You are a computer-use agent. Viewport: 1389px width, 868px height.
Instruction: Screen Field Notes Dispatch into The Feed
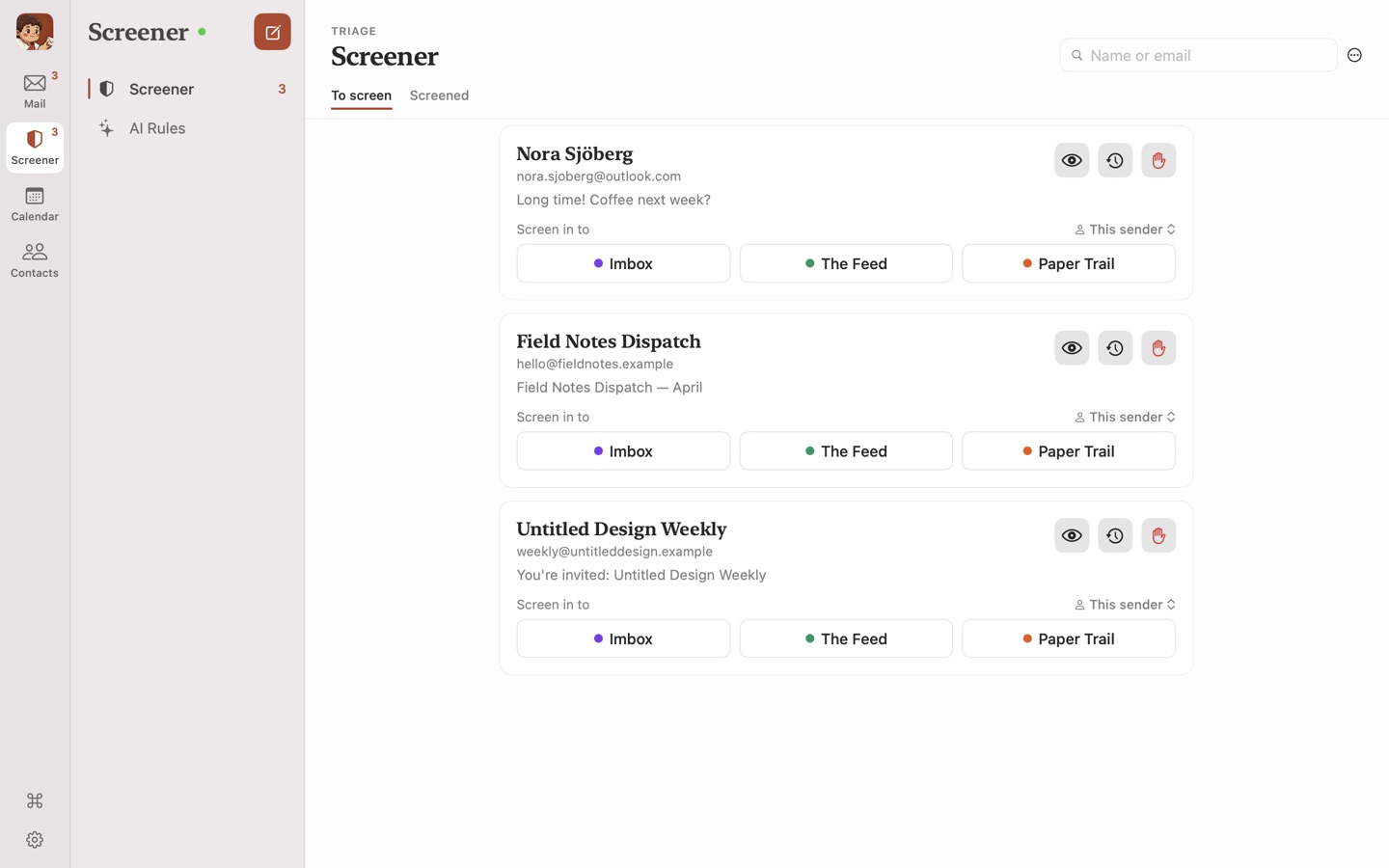pyautogui.click(x=846, y=451)
